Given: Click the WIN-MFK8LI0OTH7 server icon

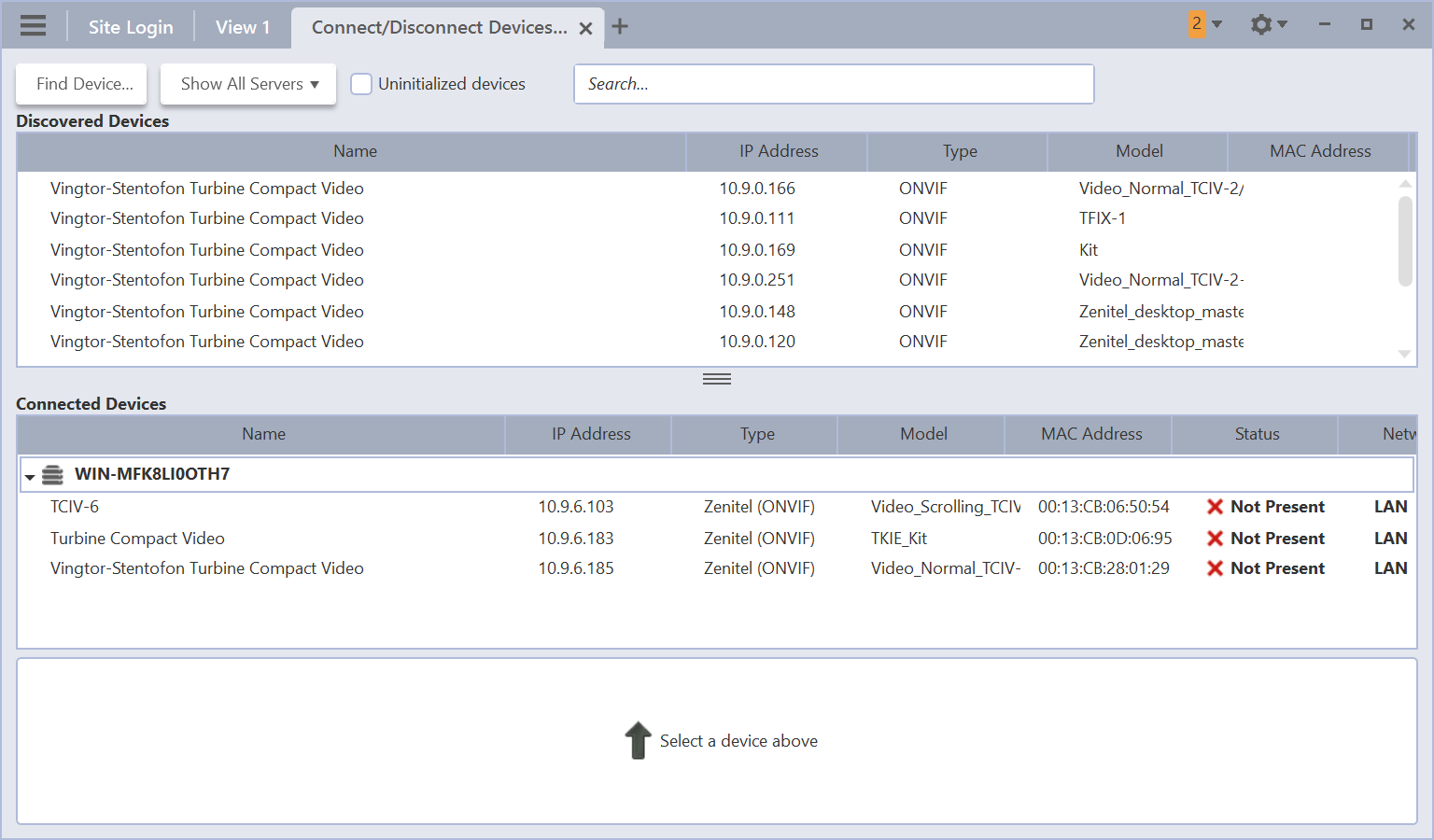Looking at the screenshot, I should pyautogui.click(x=53, y=475).
